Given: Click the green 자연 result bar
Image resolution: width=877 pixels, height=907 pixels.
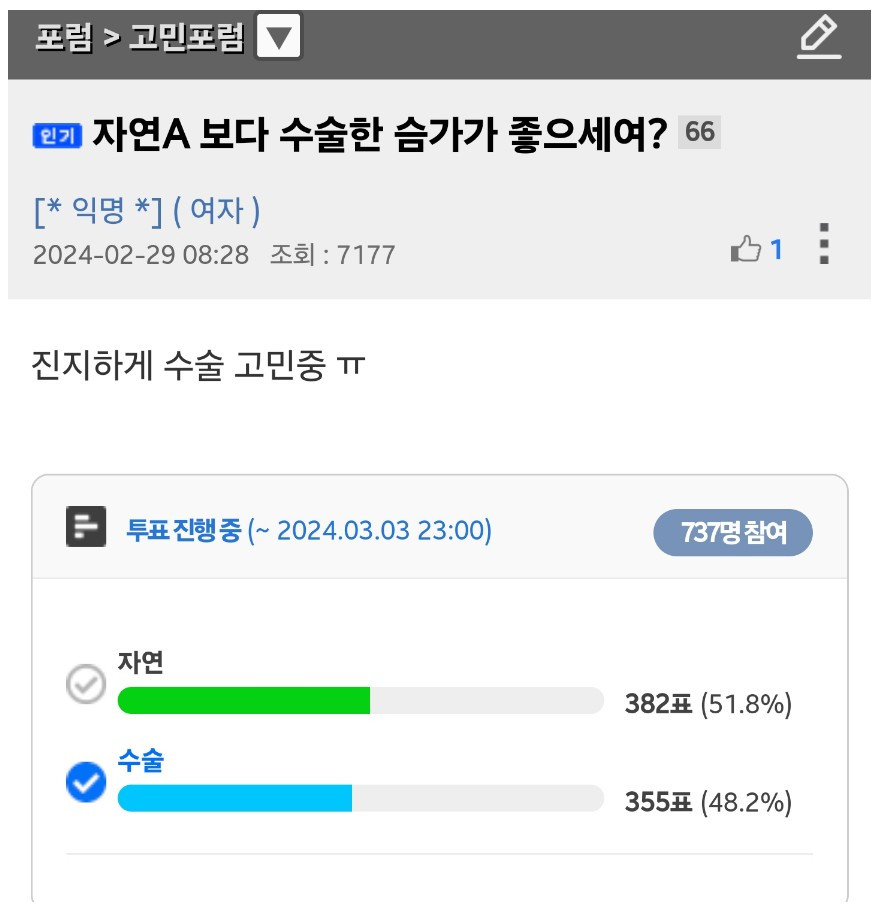Looking at the screenshot, I should coord(244,700).
